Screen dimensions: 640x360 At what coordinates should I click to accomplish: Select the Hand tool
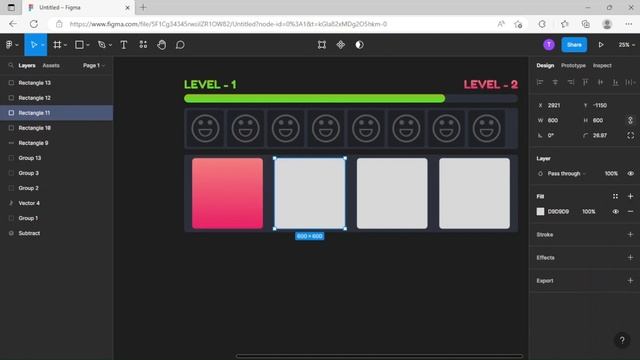(162, 45)
